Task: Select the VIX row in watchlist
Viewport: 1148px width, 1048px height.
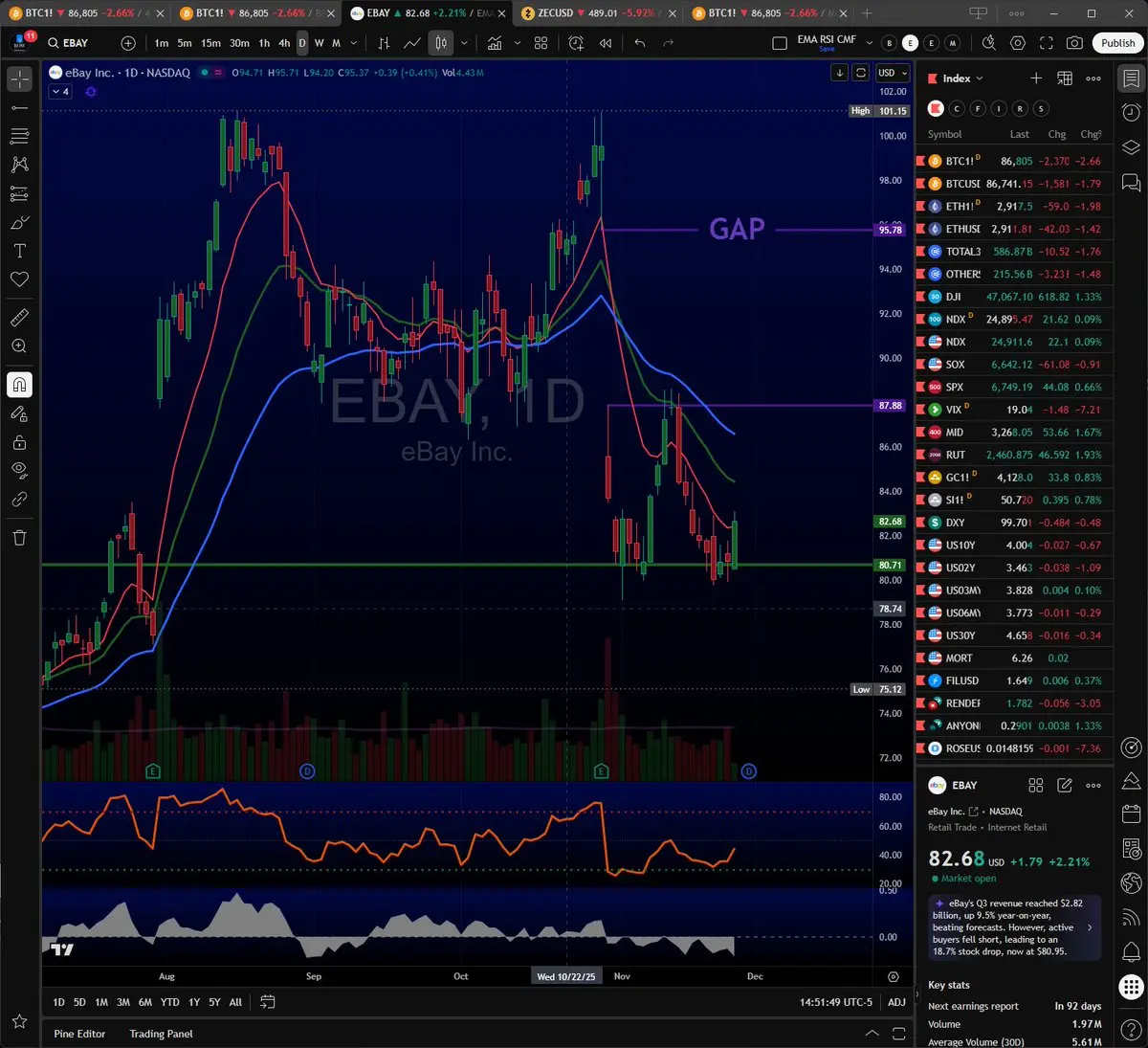Action: click(x=1014, y=410)
